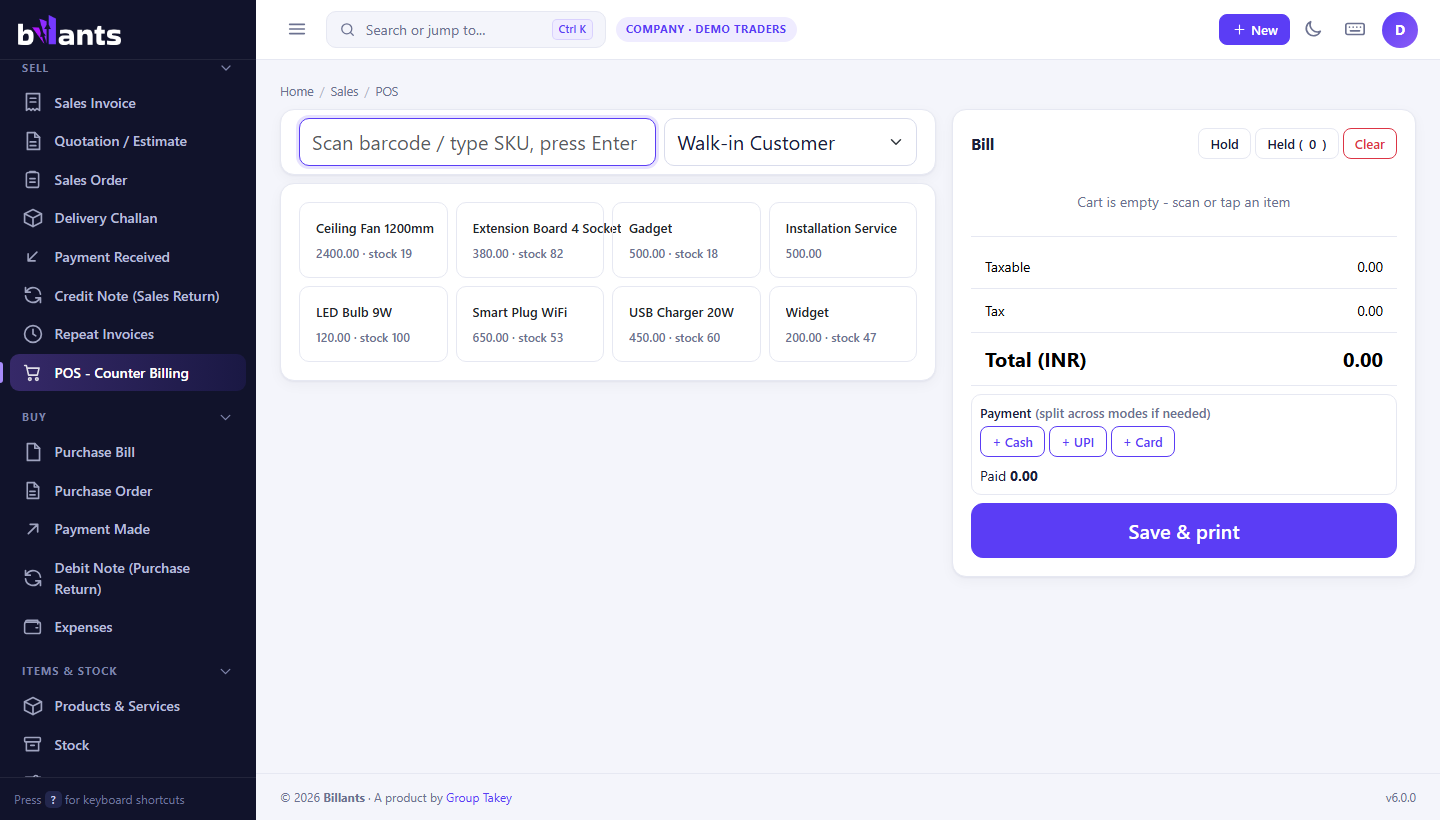Screen dimensions: 1440x820
Task: Open the Walk-in Customer dropdown
Action: 790,142
